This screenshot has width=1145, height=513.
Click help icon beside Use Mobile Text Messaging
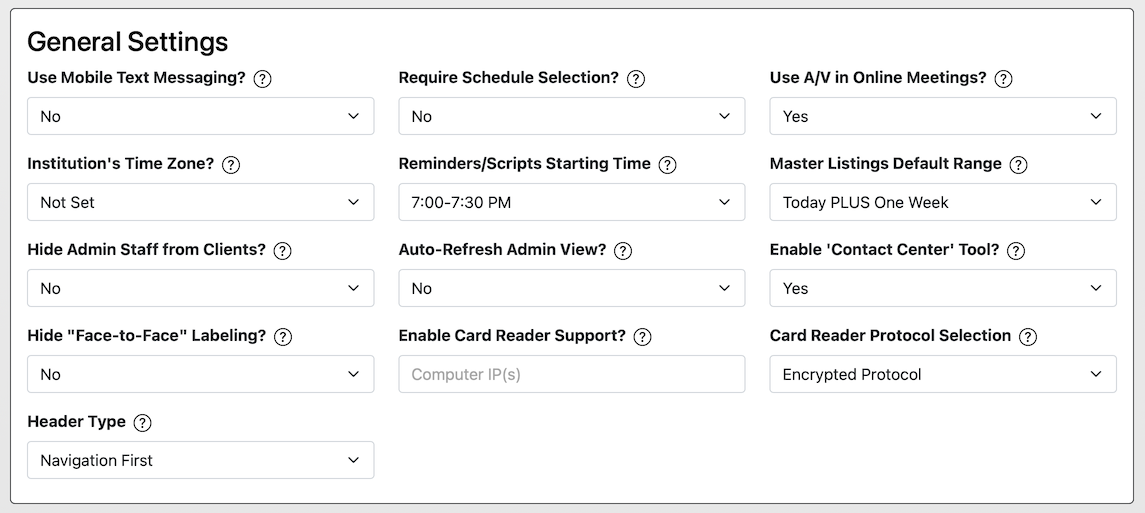pyautogui.click(x=263, y=79)
